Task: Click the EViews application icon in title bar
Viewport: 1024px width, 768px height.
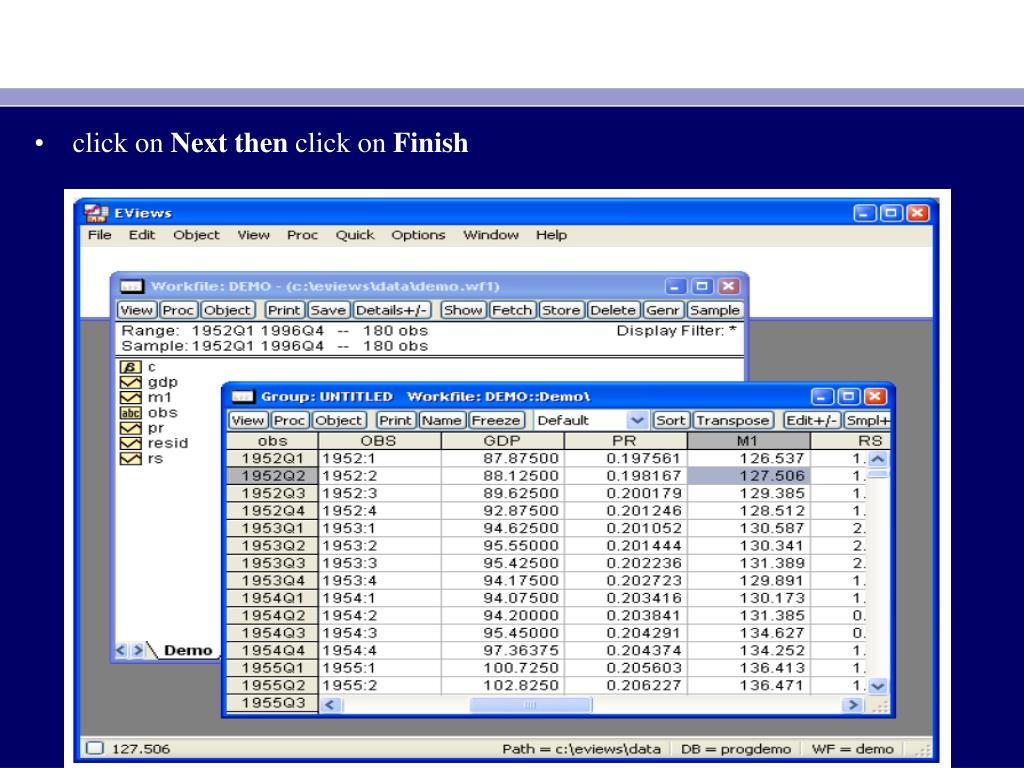Action: [x=96, y=213]
